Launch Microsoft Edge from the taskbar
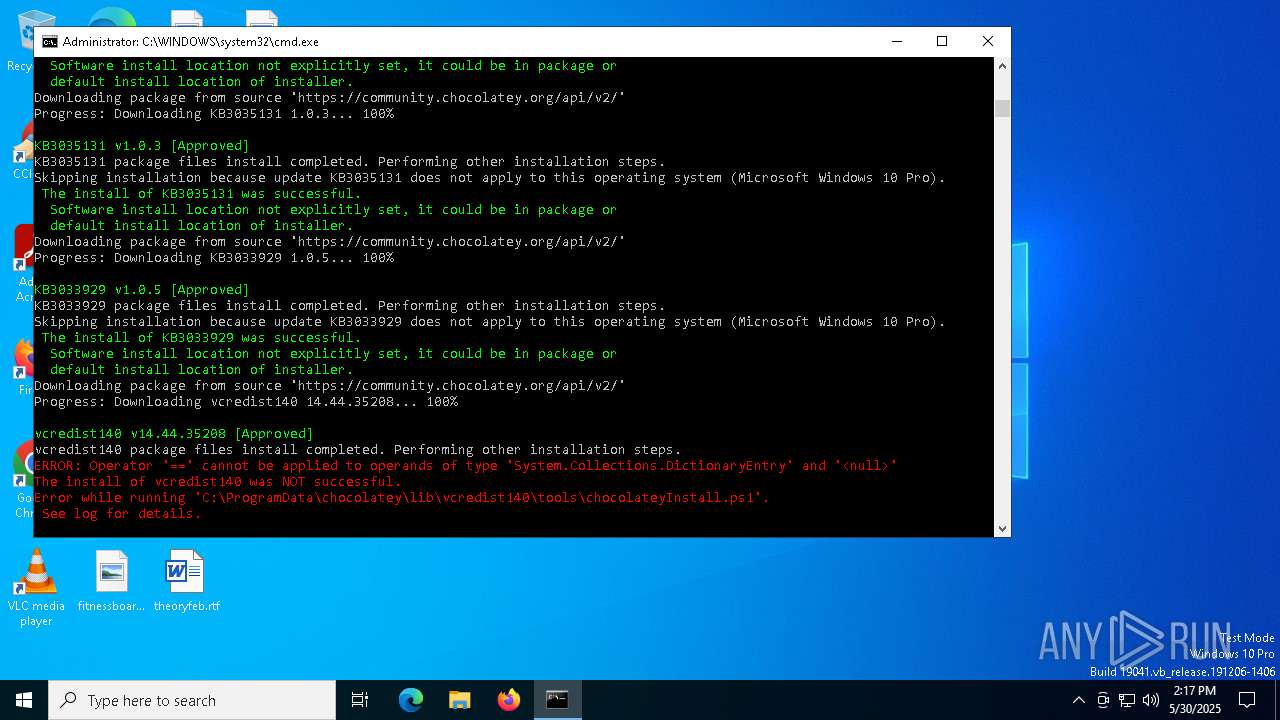 coord(411,700)
